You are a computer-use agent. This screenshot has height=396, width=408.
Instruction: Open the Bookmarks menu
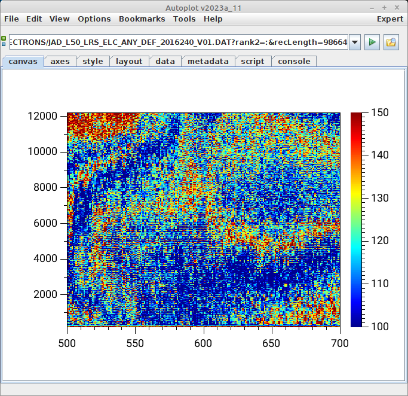(x=142, y=19)
